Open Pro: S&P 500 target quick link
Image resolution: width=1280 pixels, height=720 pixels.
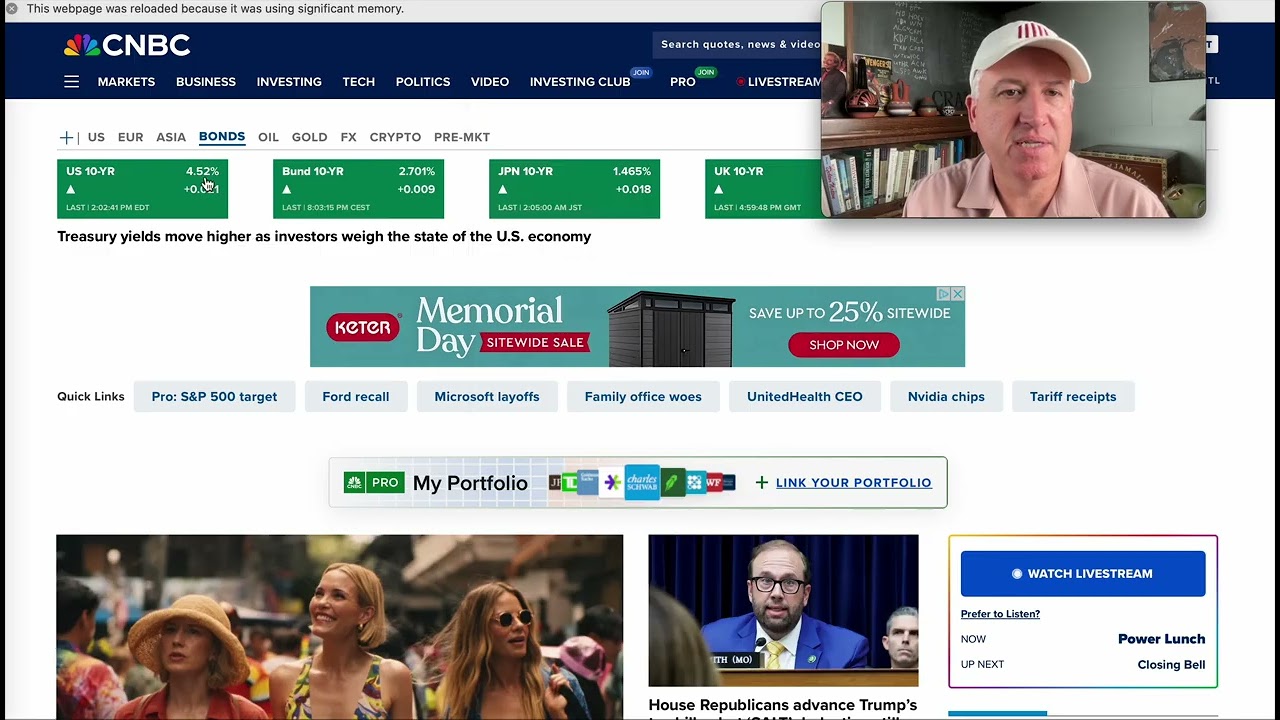[214, 397]
